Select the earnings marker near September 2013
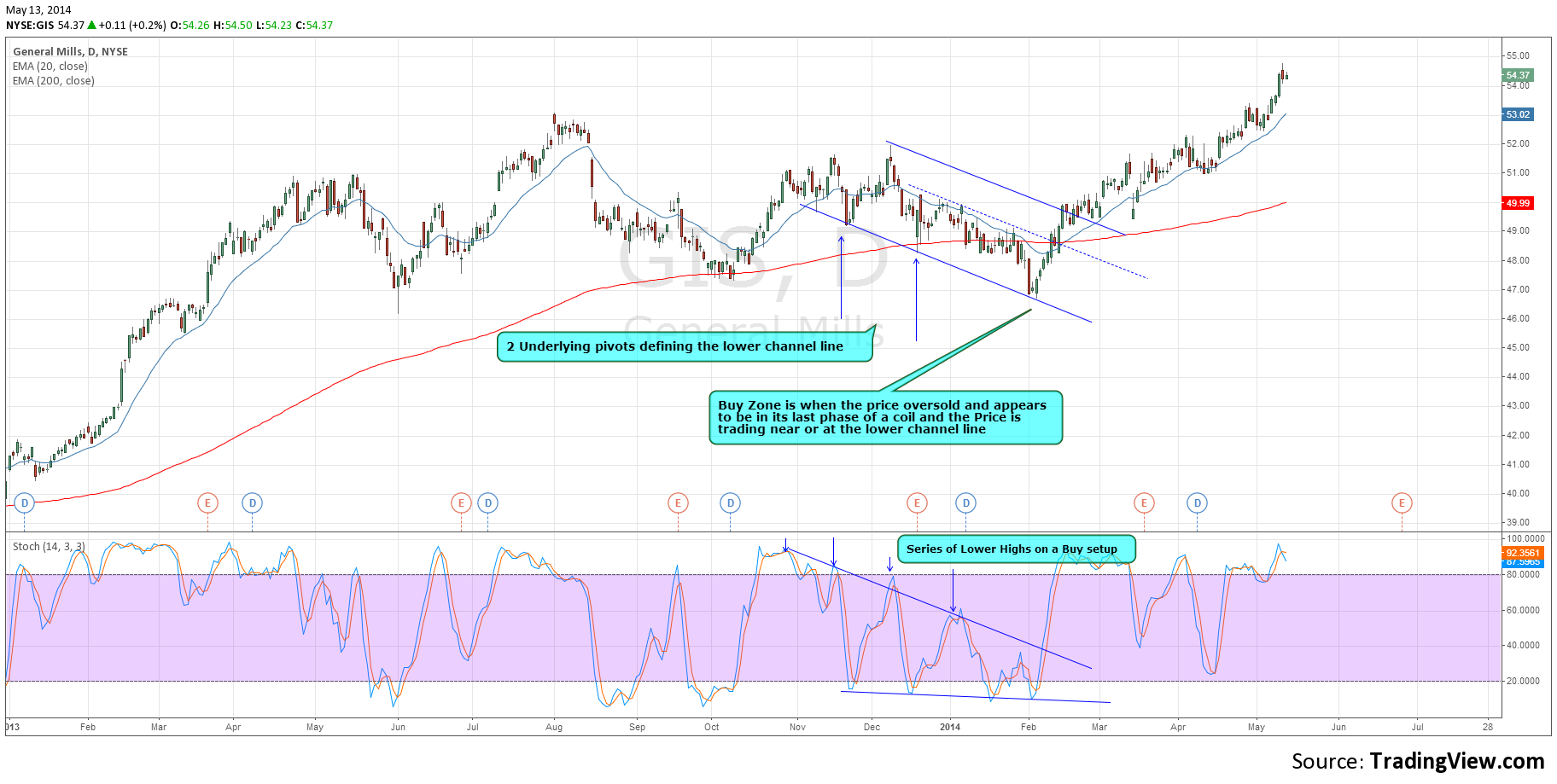This screenshot has height=784, width=1557. coord(678,503)
